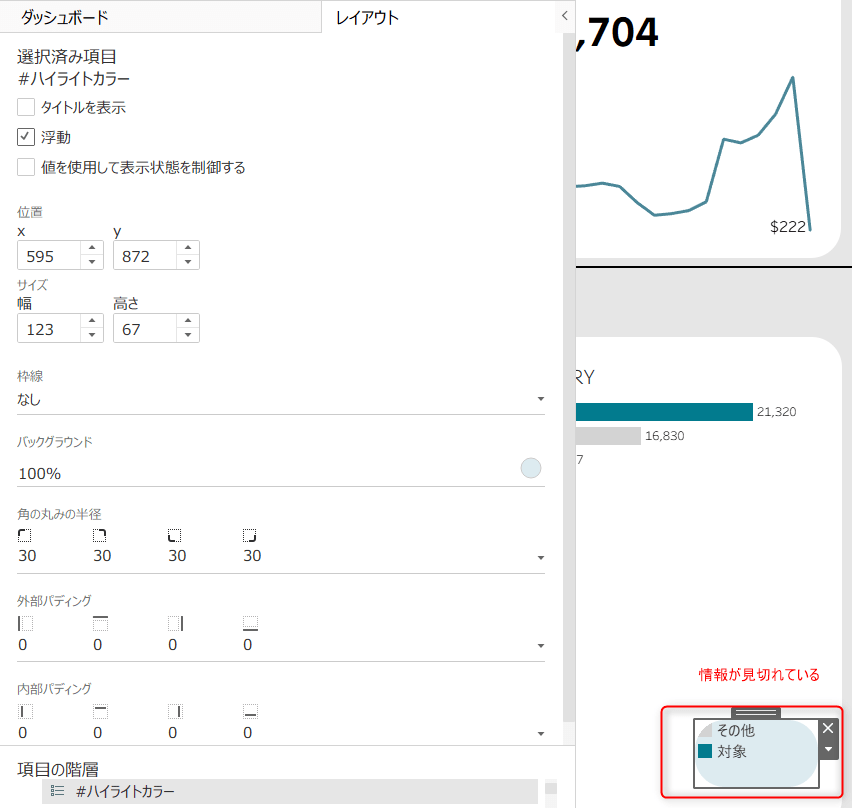Expand the 内部パディング dropdown arrow
Viewport: 852px width, 808px height.
pos(541,734)
